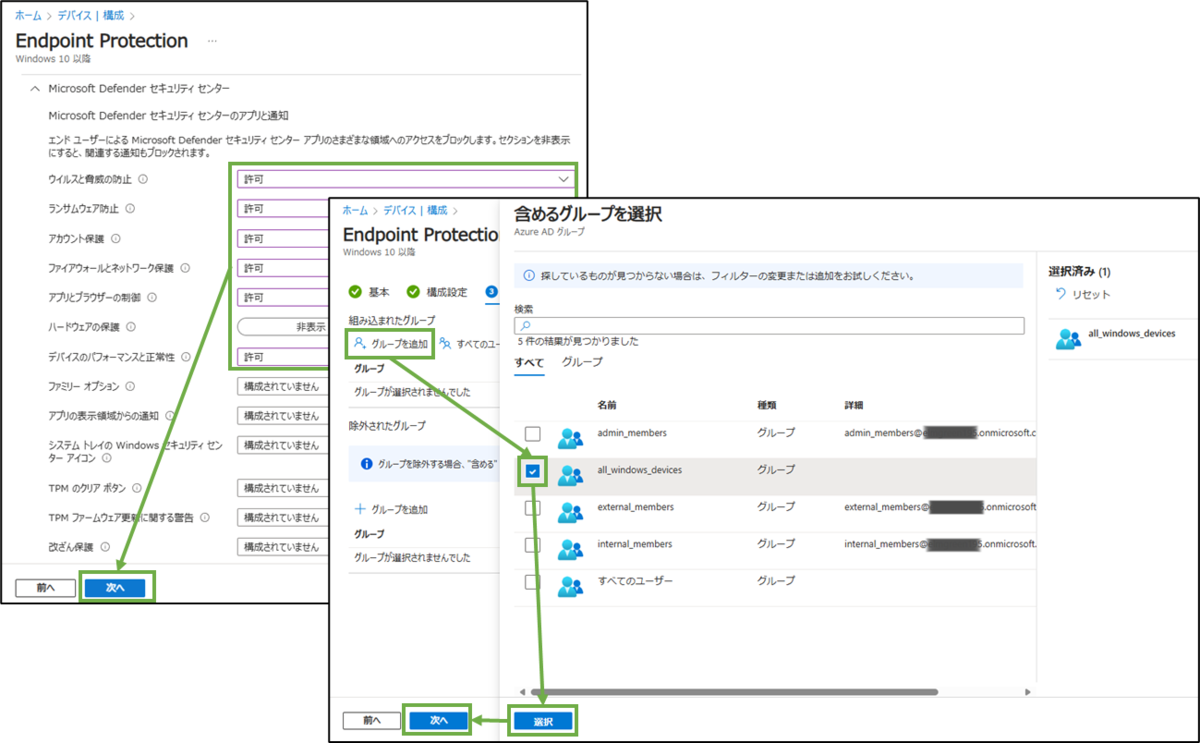Click the リセット link in selected pane
Screen dimensions: 1200x743
1091,295
